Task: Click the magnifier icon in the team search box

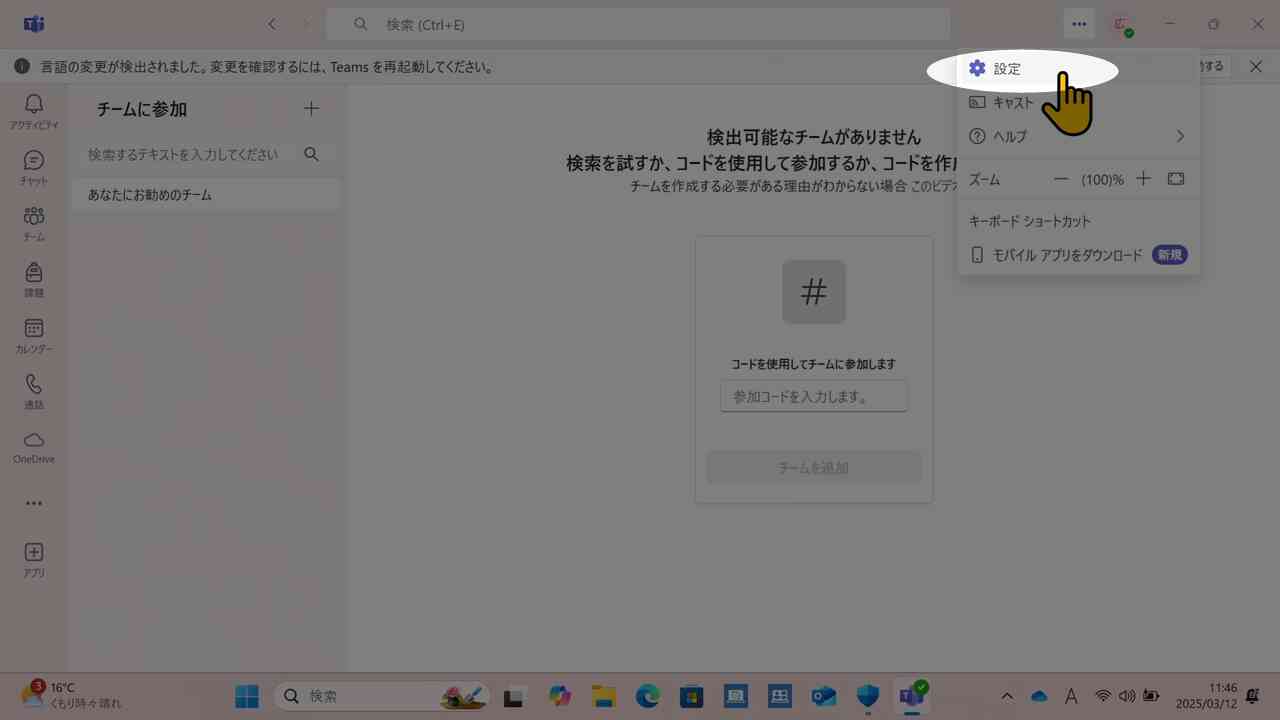Action: 311,154
